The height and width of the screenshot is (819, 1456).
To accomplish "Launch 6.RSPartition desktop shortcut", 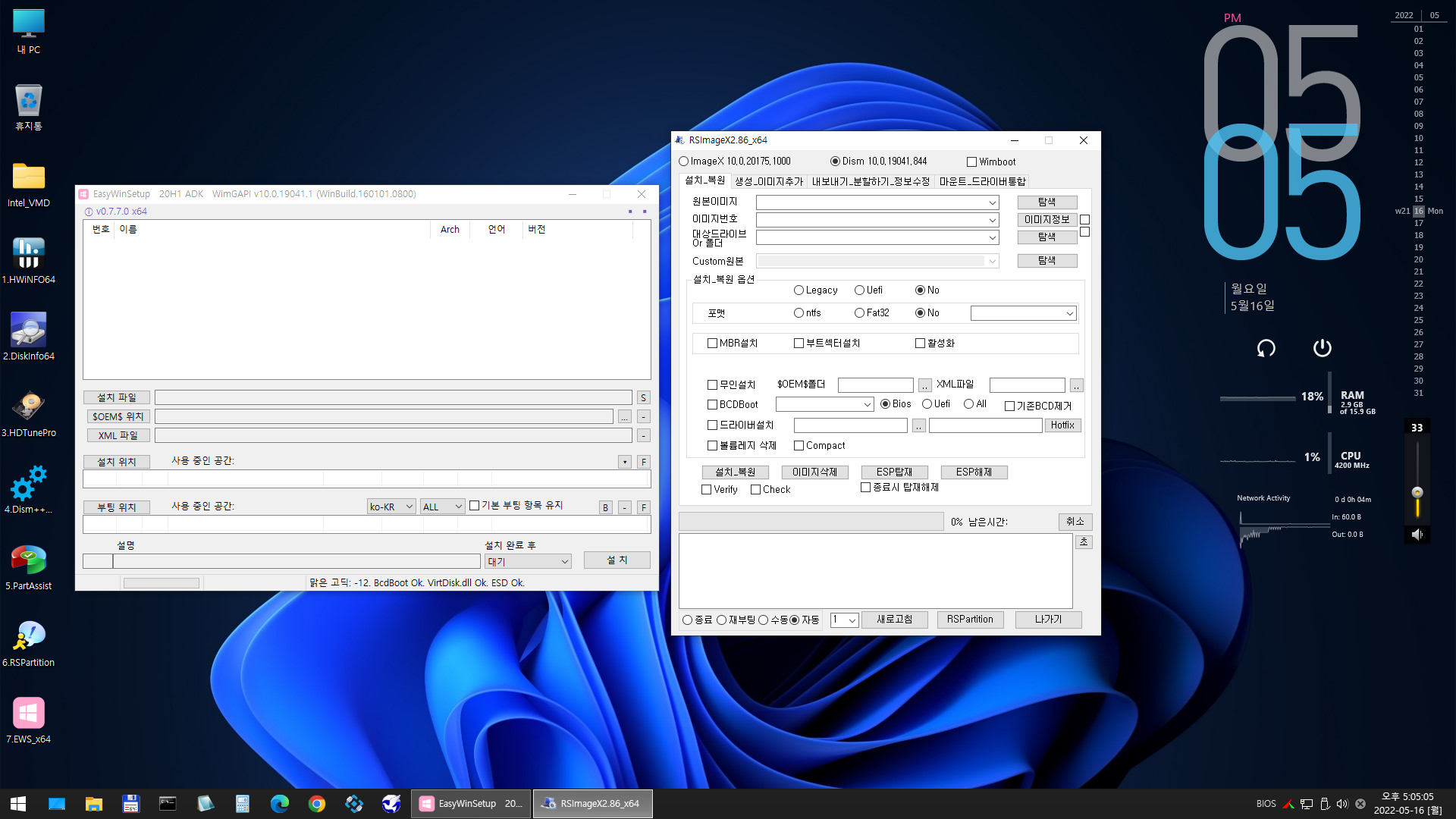I will tap(29, 644).
